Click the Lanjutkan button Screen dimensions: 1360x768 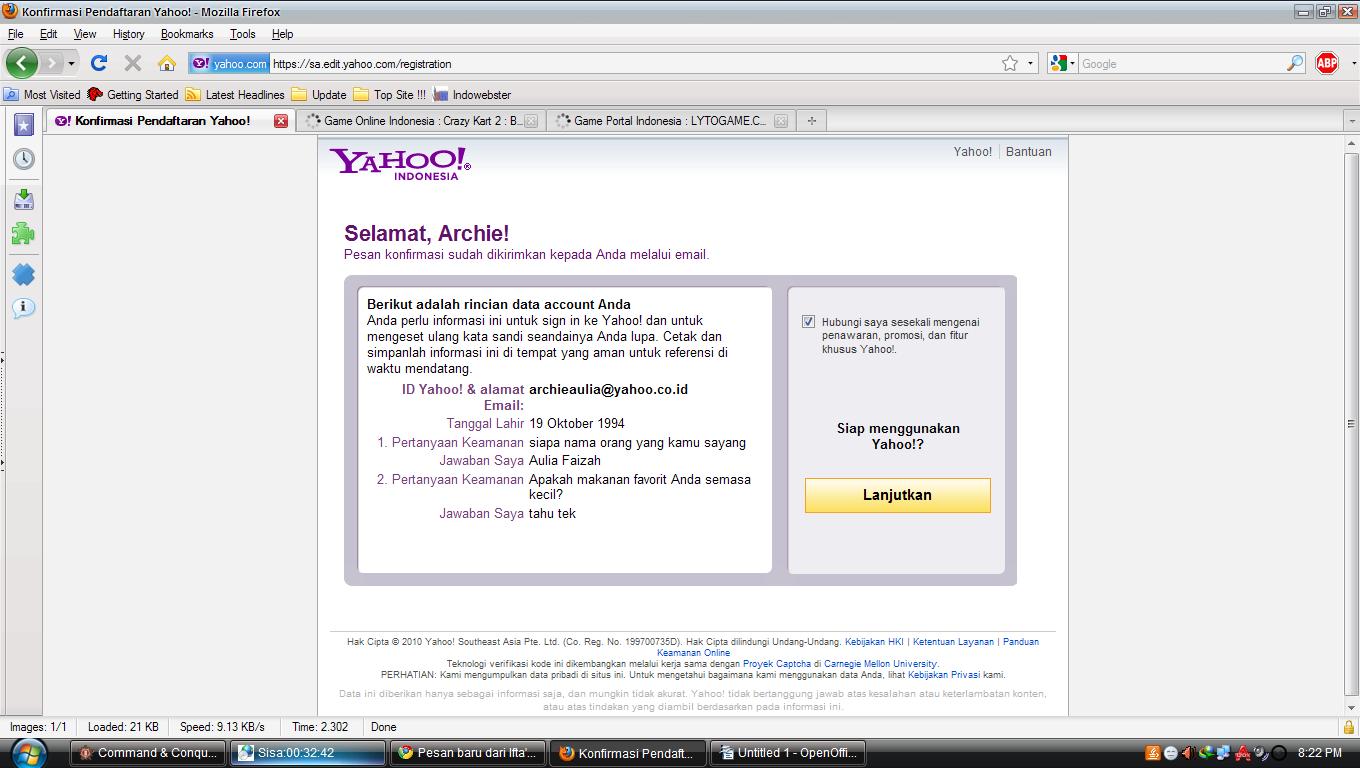click(897, 495)
